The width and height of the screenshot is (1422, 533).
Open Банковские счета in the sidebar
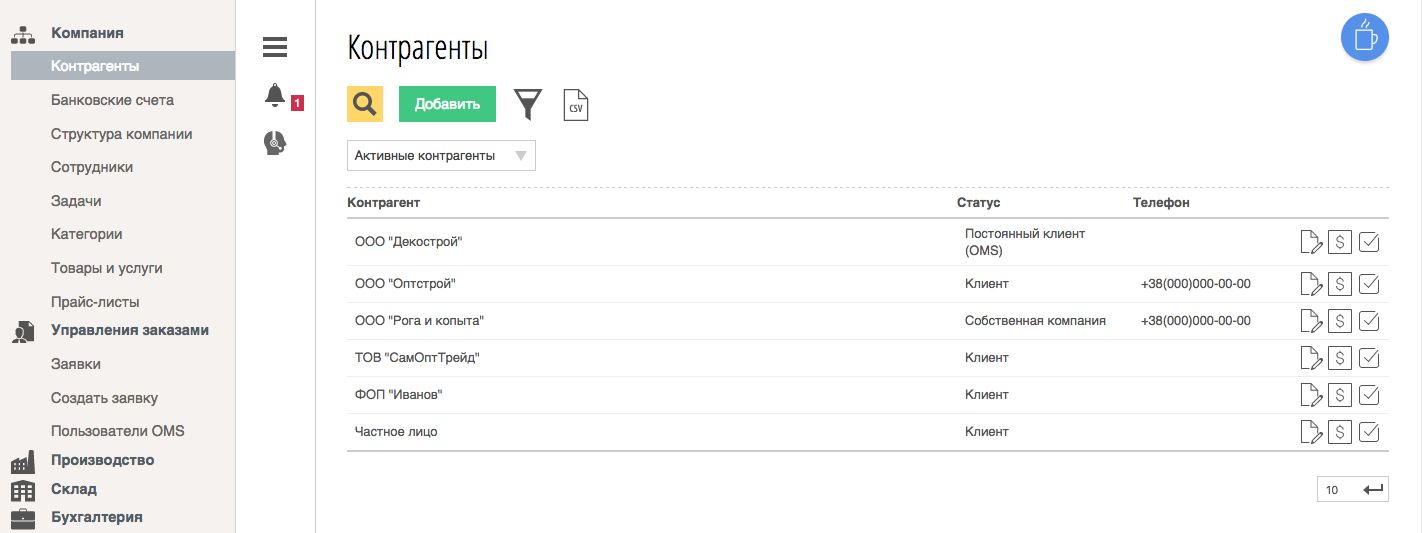112,100
